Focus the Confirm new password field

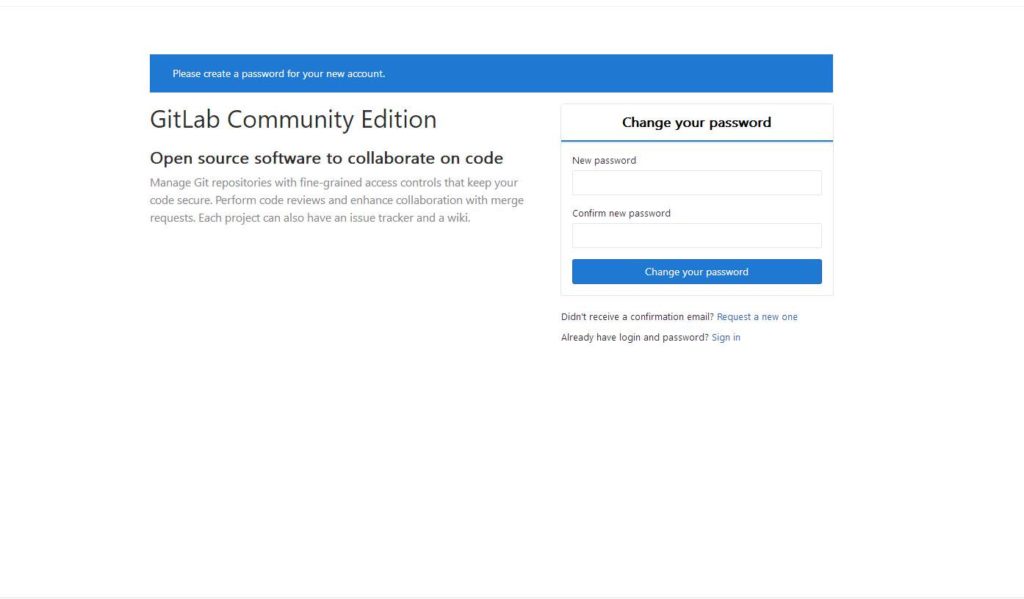point(696,236)
